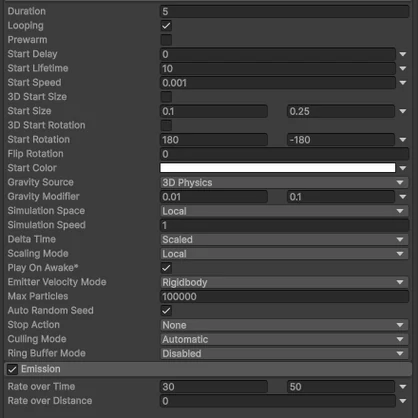The height and width of the screenshot is (418, 418).
Task: Open the Culling Mode dropdown
Action: (x=284, y=339)
